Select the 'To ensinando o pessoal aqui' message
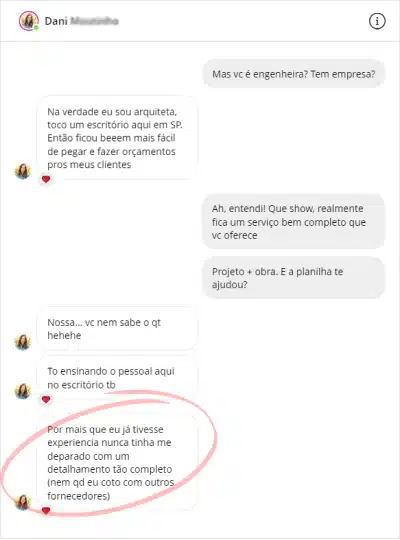The image size is (400, 540). [117, 378]
